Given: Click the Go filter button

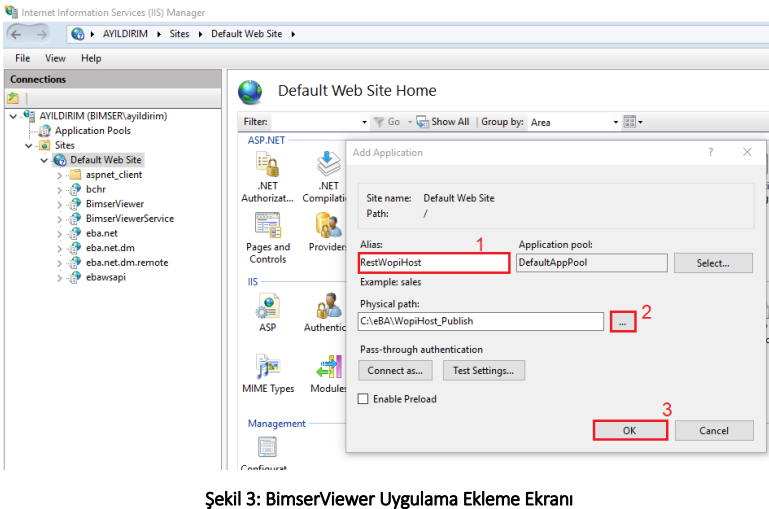Looking at the screenshot, I should click(387, 122).
